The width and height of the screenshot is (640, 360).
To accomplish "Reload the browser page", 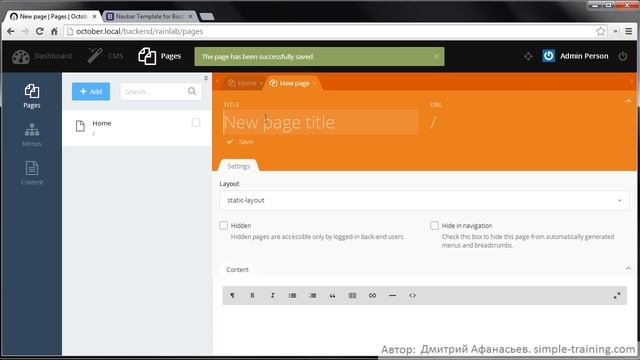I will point(40,31).
